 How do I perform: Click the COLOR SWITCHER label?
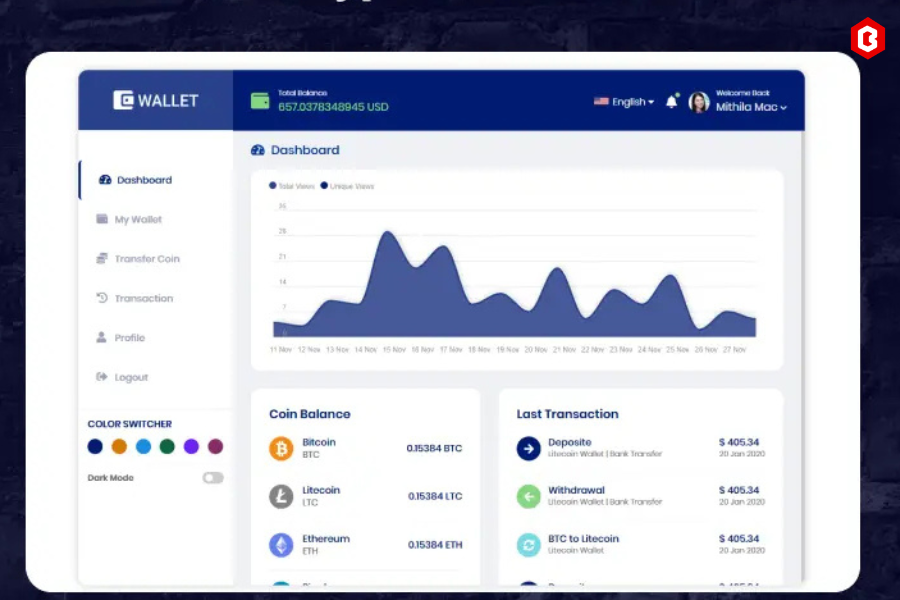click(x=130, y=424)
